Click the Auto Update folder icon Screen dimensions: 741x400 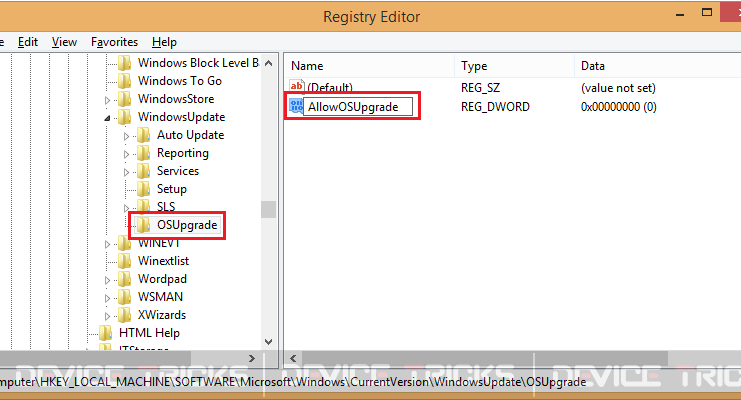point(144,135)
